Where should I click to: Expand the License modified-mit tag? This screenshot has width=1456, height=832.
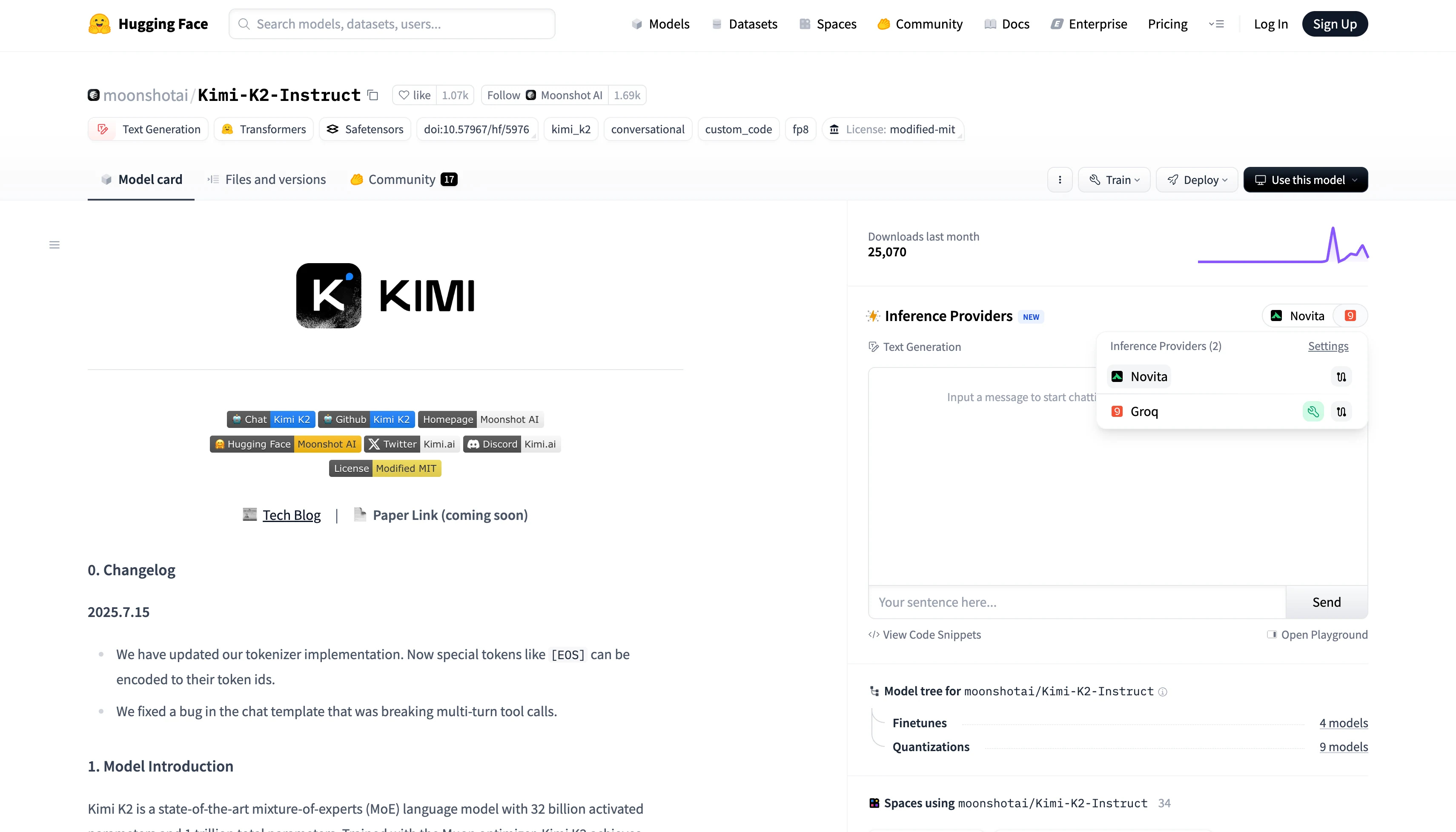[893, 130]
